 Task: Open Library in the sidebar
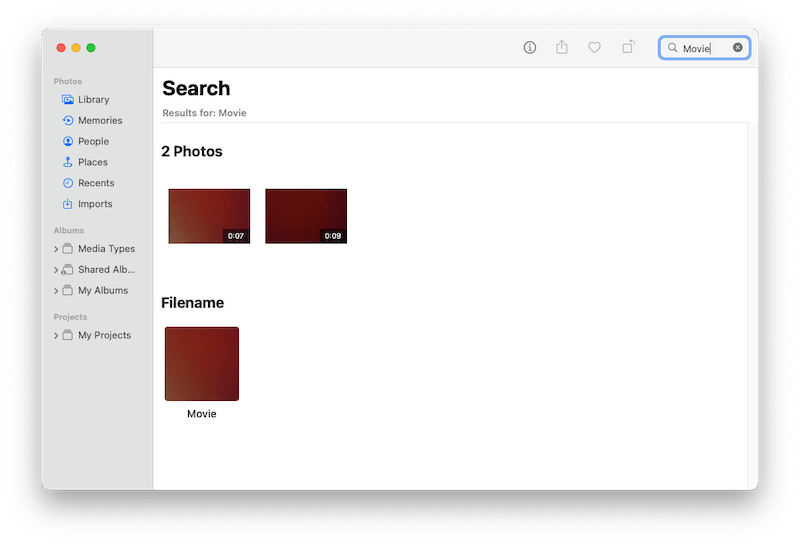pyautogui.click(x=93, y=100)
